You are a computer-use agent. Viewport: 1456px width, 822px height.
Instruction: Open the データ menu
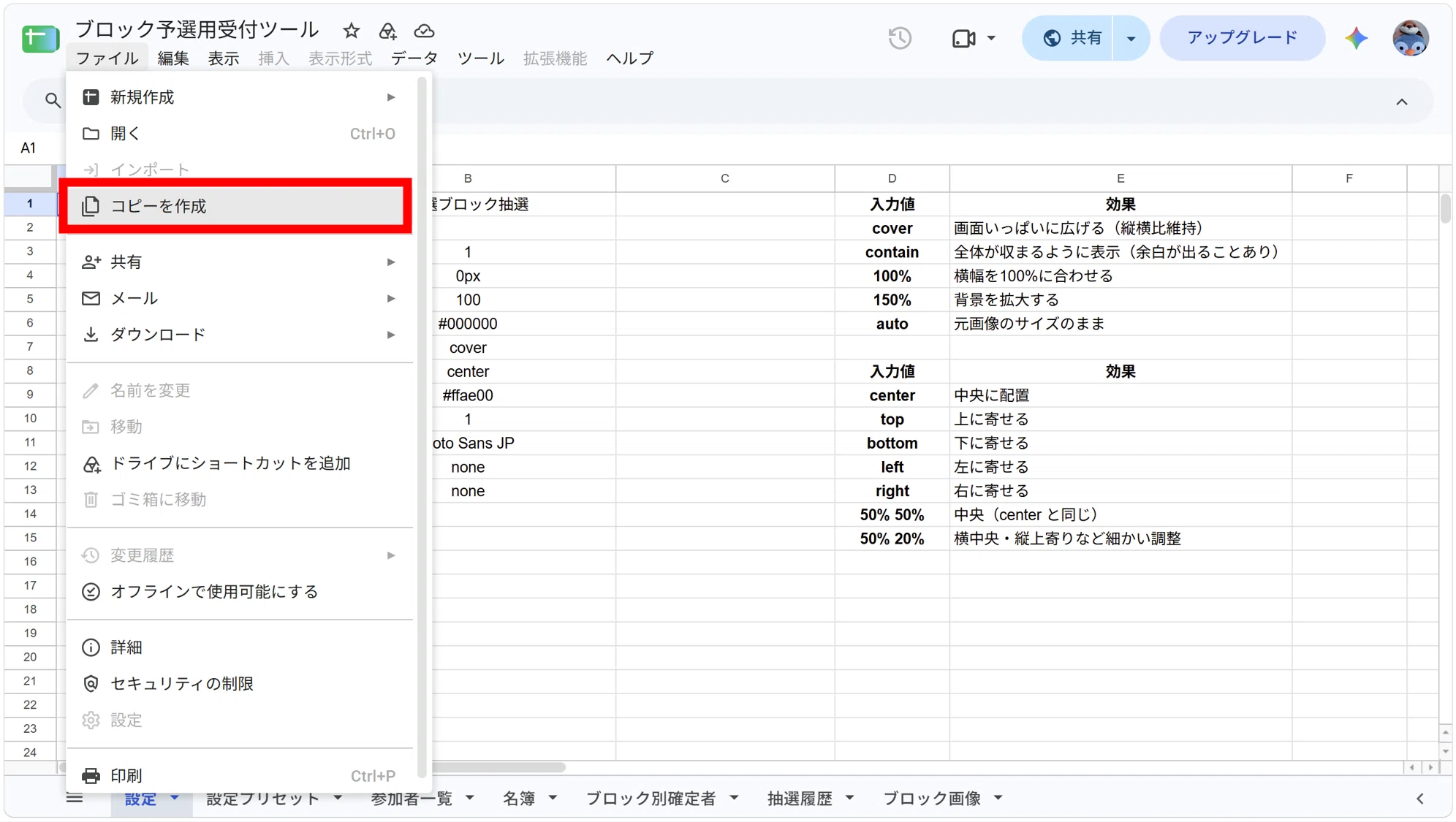414,58
